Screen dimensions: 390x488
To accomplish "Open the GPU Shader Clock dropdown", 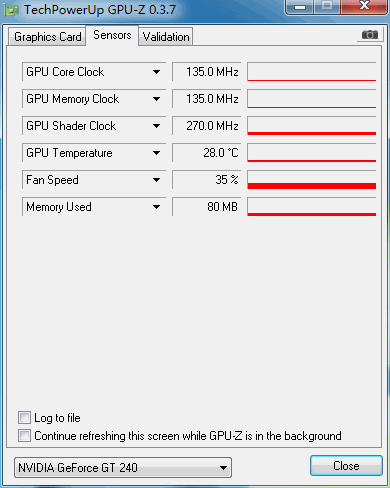I will point(156,126).
